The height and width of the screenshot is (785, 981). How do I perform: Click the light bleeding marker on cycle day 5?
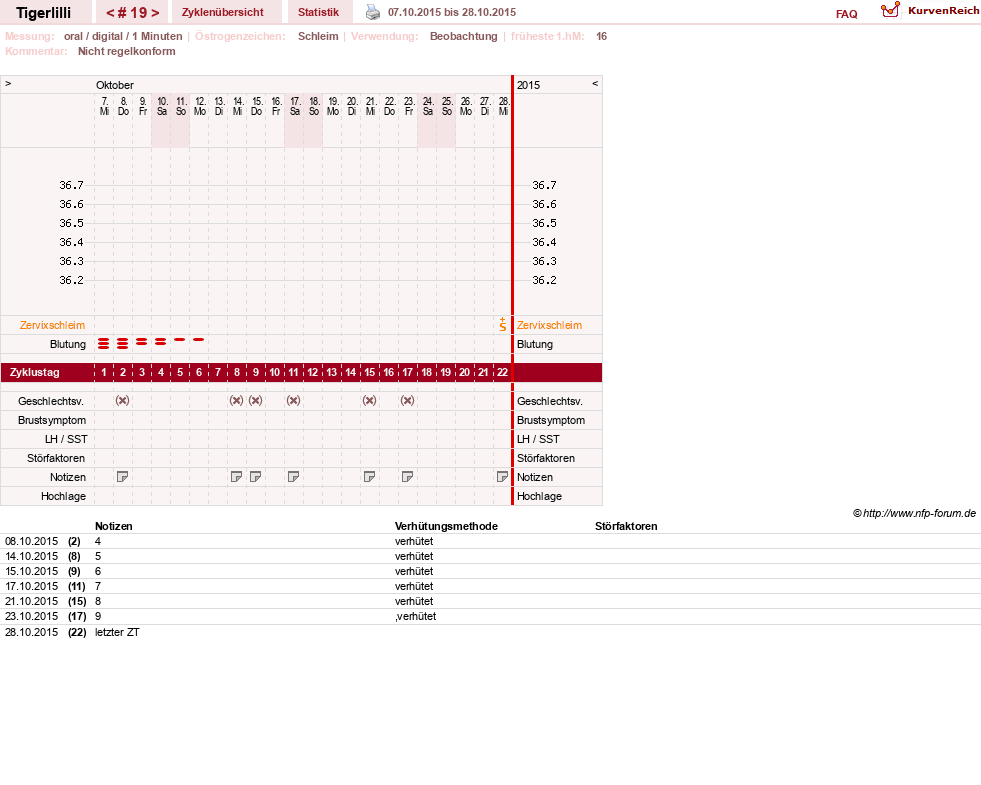[180, 340]
